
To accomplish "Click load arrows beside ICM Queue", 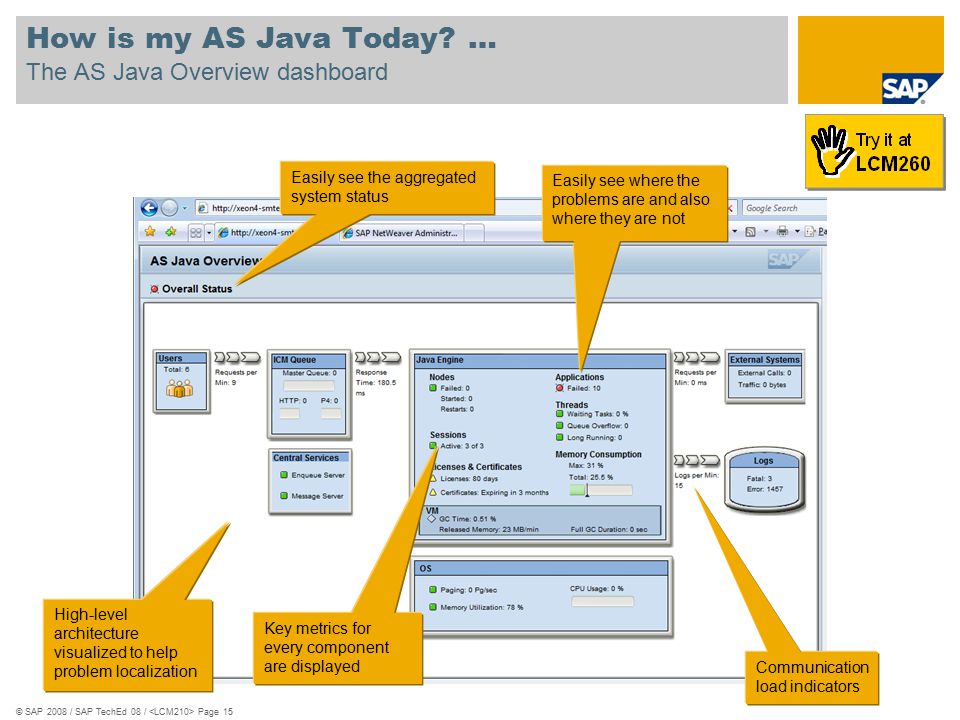I will [x=378, y=358].
